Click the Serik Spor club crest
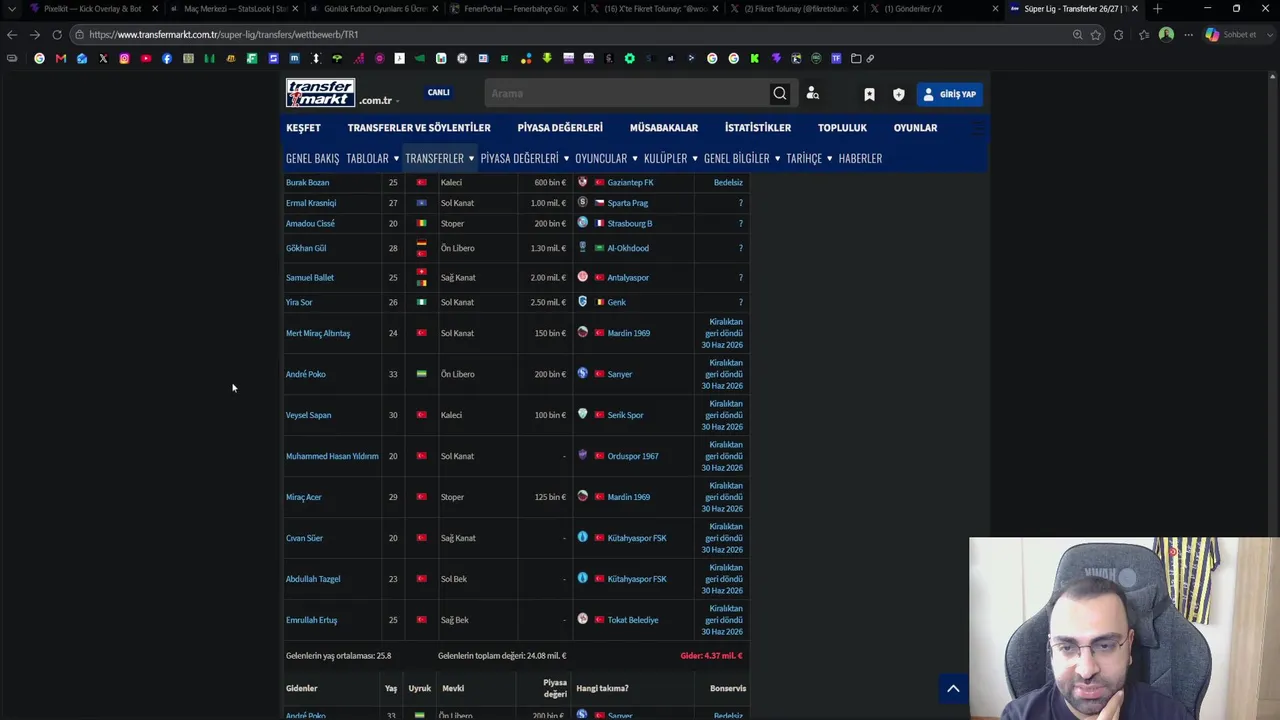 (583, 414)
